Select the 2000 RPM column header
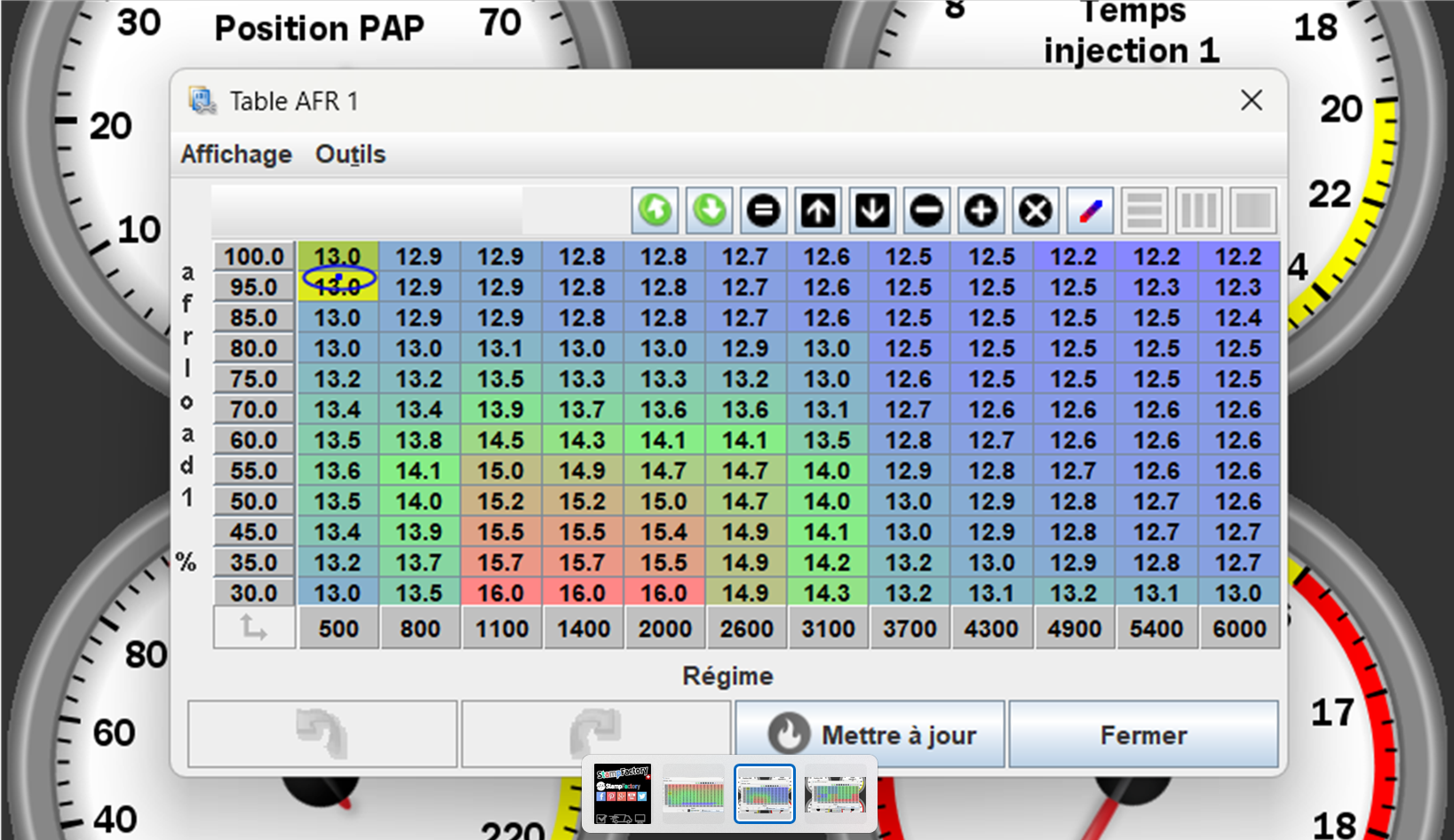Screen dimensions: 1454x840 (x=665, y=629)
